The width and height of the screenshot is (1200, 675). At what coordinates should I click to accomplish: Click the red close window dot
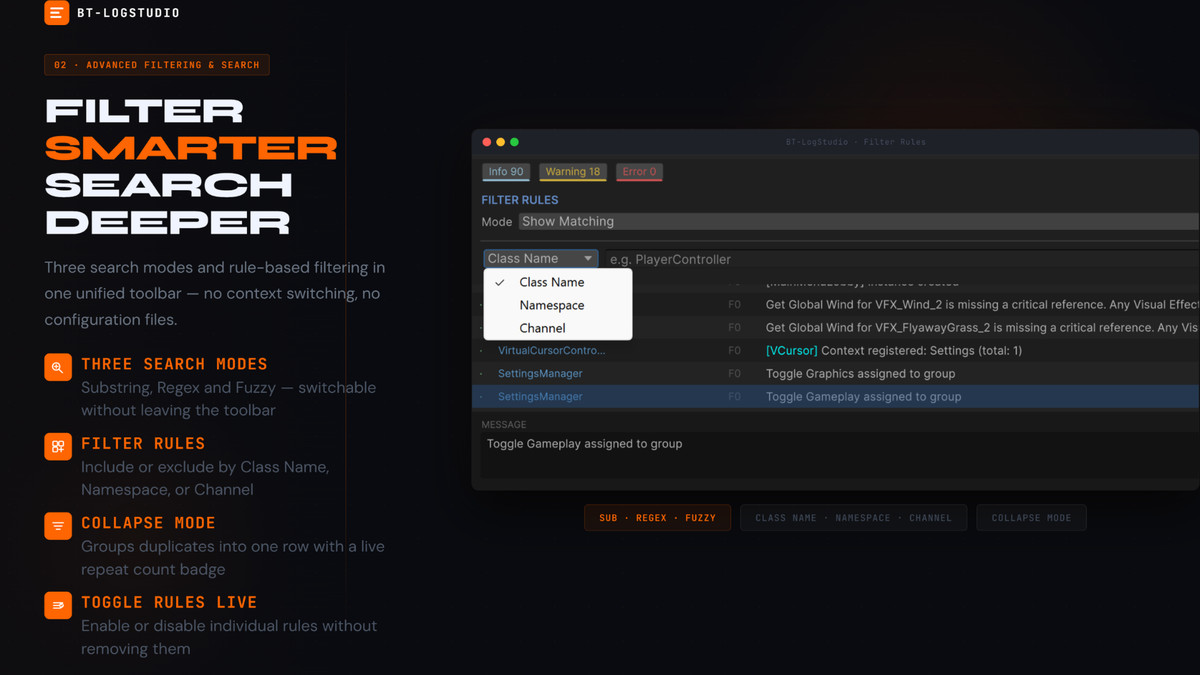tap(488, 142)
